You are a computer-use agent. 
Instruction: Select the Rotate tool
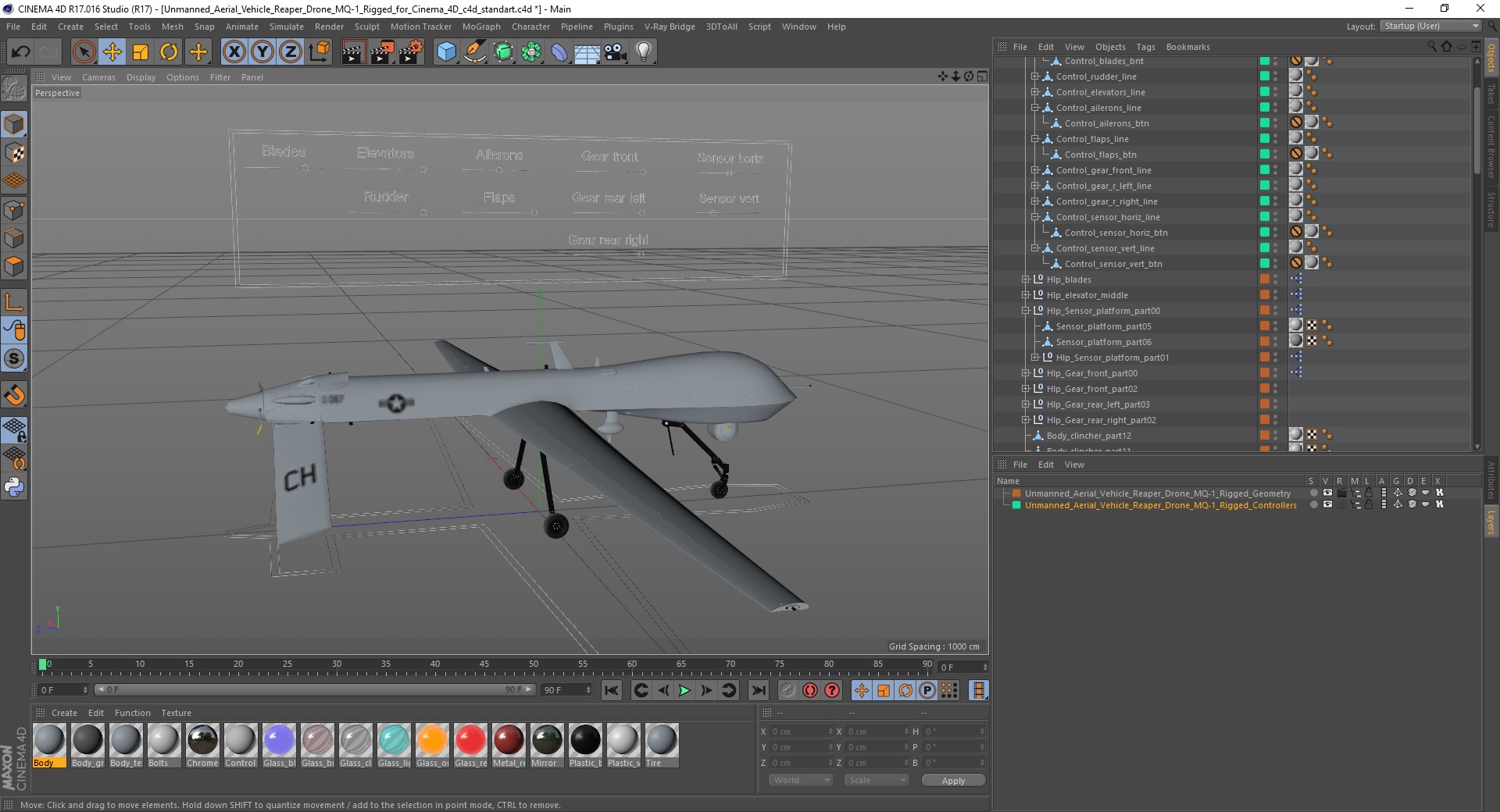(x=169, y=52)
